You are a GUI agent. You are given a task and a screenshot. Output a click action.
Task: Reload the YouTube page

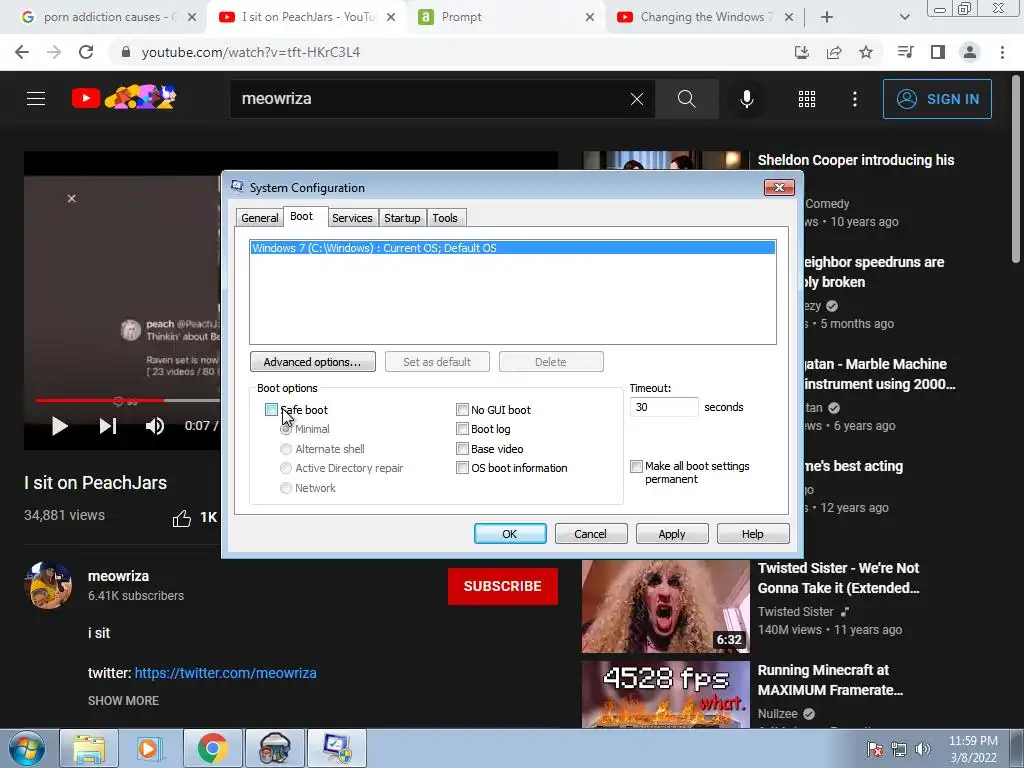86,52
